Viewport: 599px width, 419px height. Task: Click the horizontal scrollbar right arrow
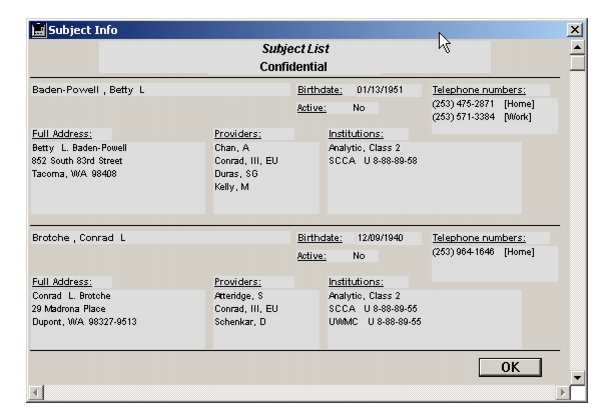562,392
